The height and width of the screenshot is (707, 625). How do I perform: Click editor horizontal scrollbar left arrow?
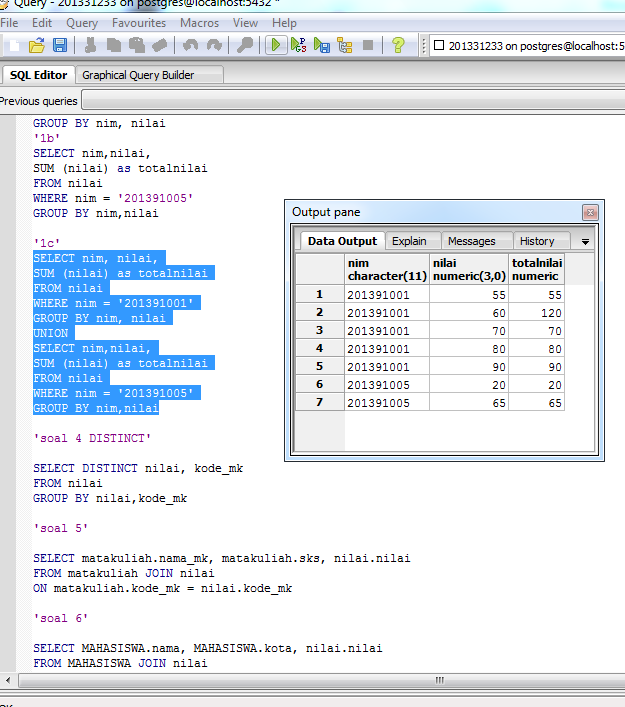pos(8,680)
